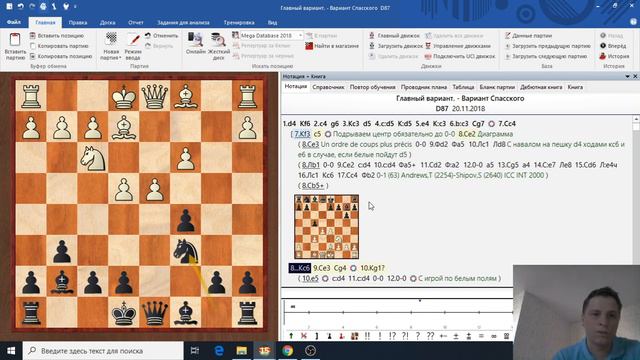Screen dimensions: 640x360
Task: Click Копировать партию in ribbon
Action: click(59, 46)
